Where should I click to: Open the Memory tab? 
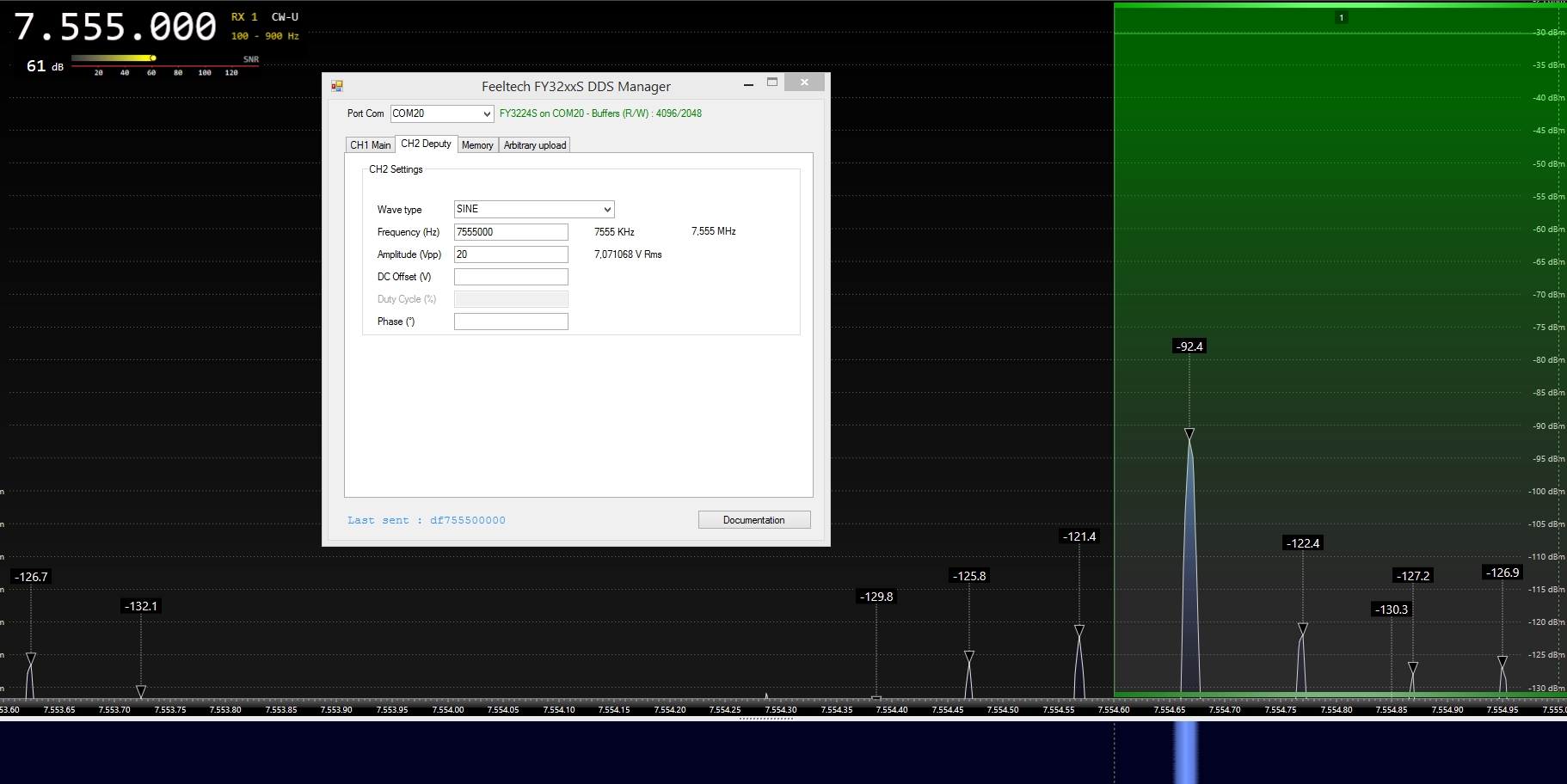pos(477,145)
